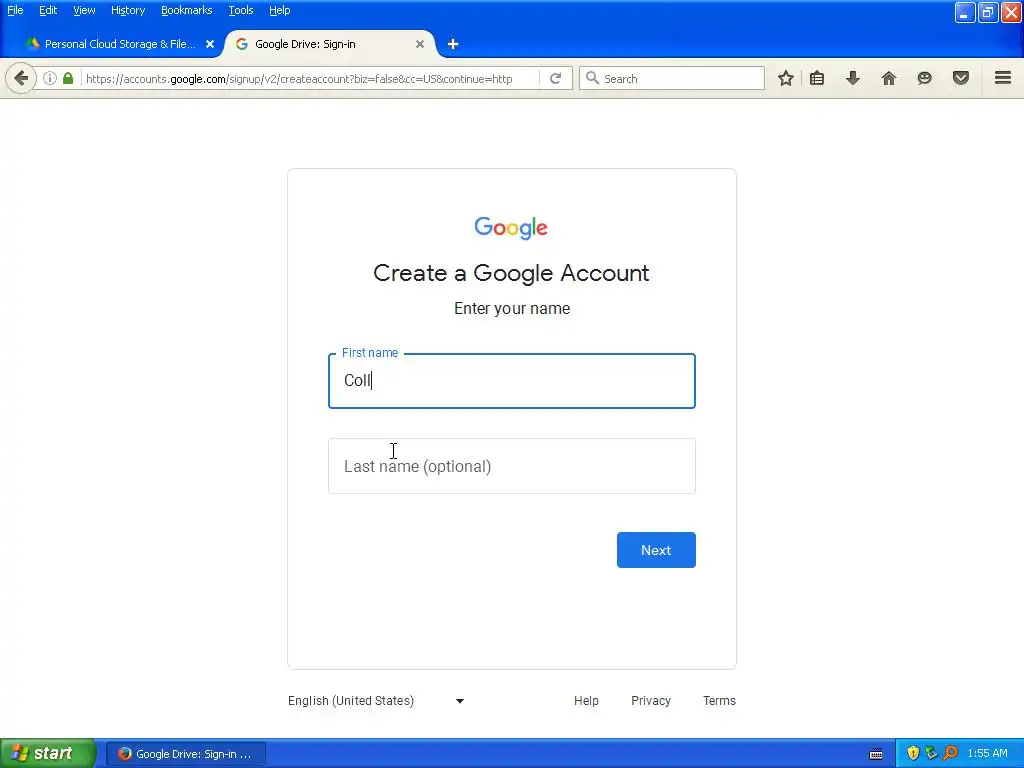
Task: Open the Tools menu
Action: point(241,10)
